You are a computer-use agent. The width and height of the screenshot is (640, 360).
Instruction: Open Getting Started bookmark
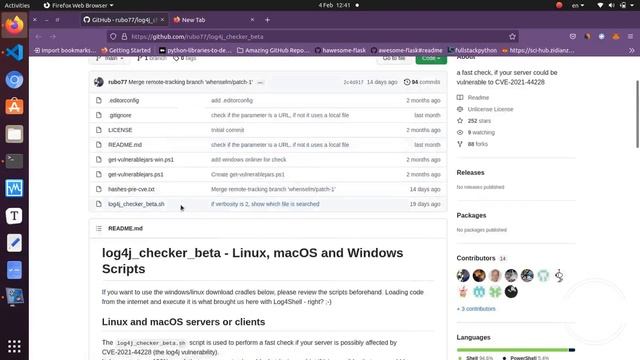pos(126,50)
